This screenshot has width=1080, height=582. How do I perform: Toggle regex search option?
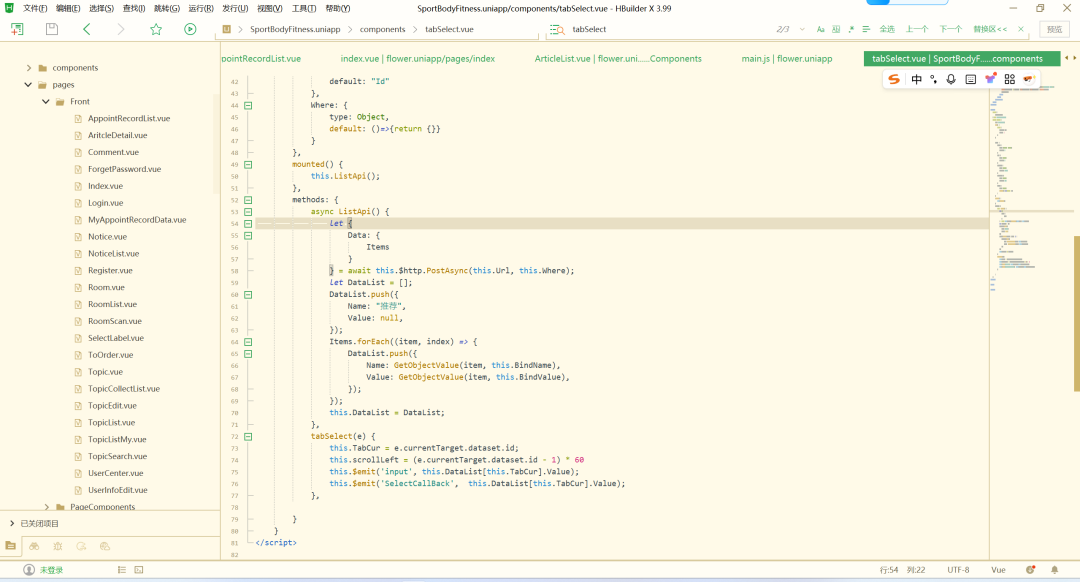tap(851, 29)
